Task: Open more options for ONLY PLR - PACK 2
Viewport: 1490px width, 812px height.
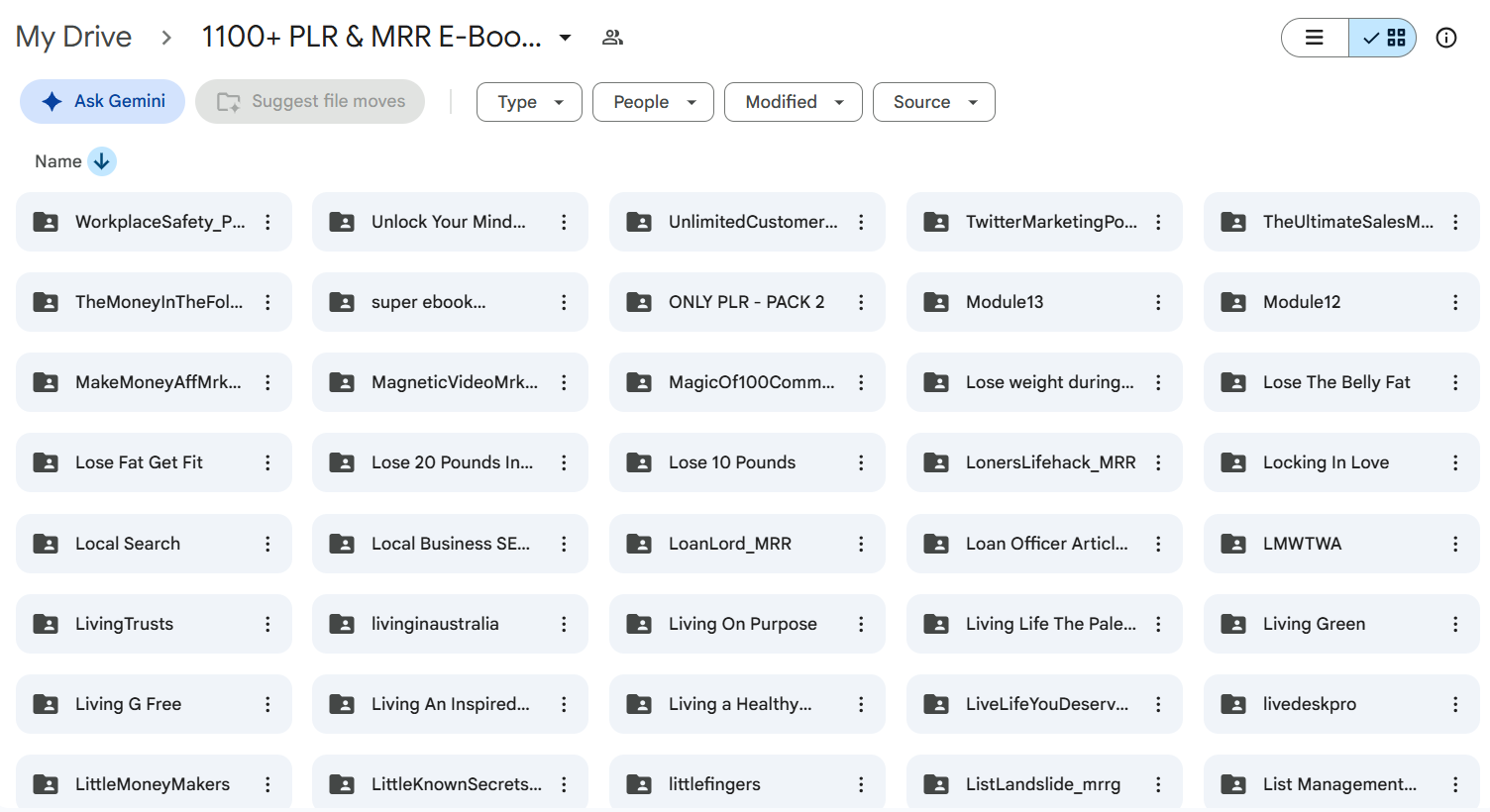Action: [x=861, y=302]
